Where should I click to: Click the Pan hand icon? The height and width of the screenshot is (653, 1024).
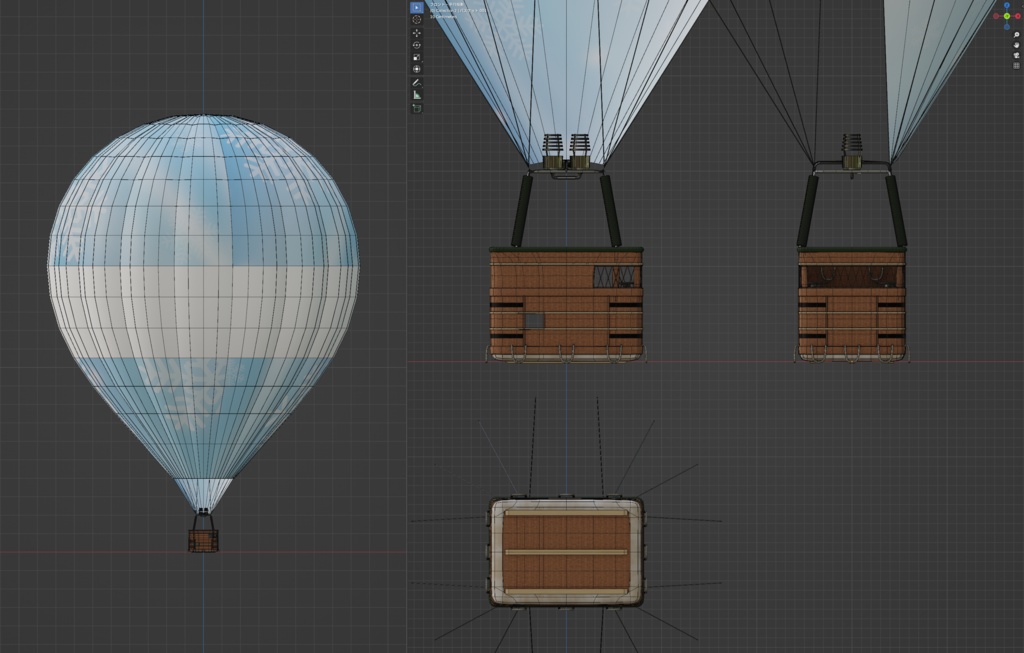[x=1016, y=45]
